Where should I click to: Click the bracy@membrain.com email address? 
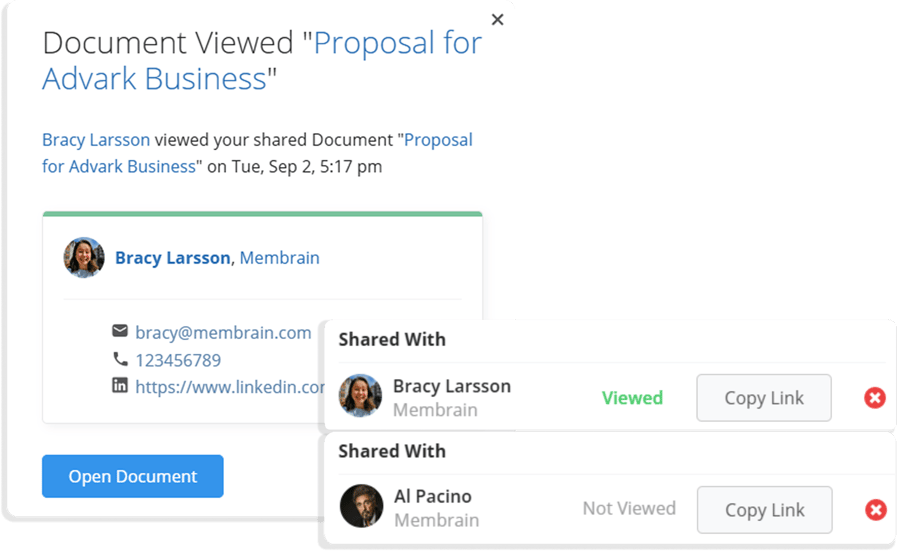tap(223, 332)
